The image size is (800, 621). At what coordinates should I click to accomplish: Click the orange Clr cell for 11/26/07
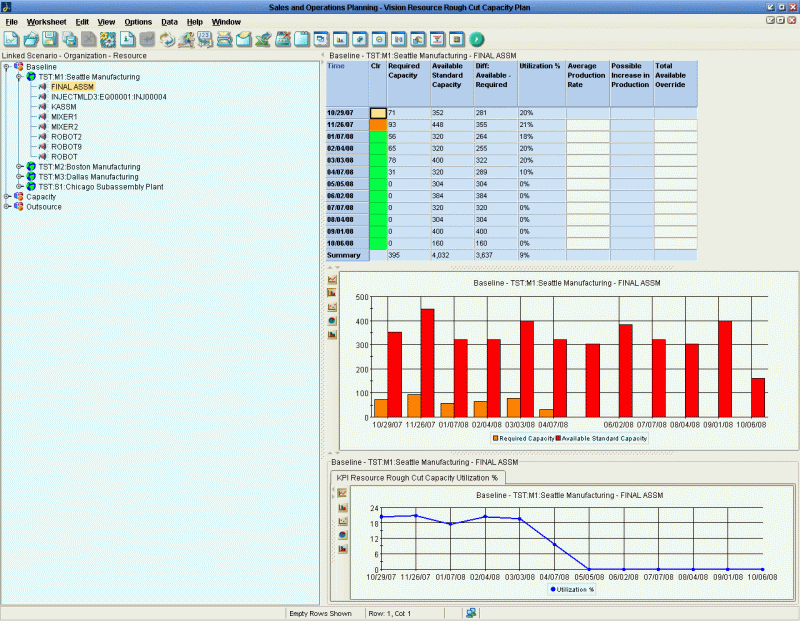[x=378, y=125]
